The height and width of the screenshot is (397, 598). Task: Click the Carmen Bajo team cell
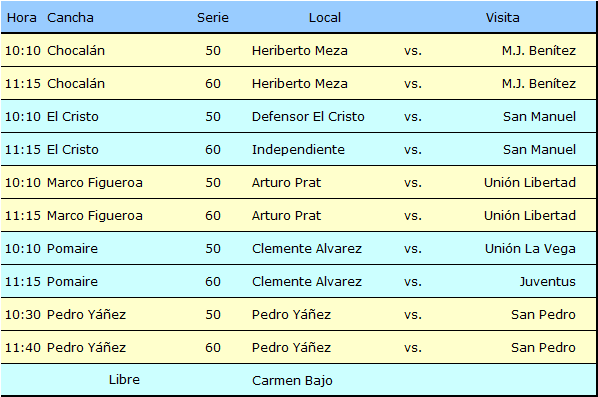292,381
